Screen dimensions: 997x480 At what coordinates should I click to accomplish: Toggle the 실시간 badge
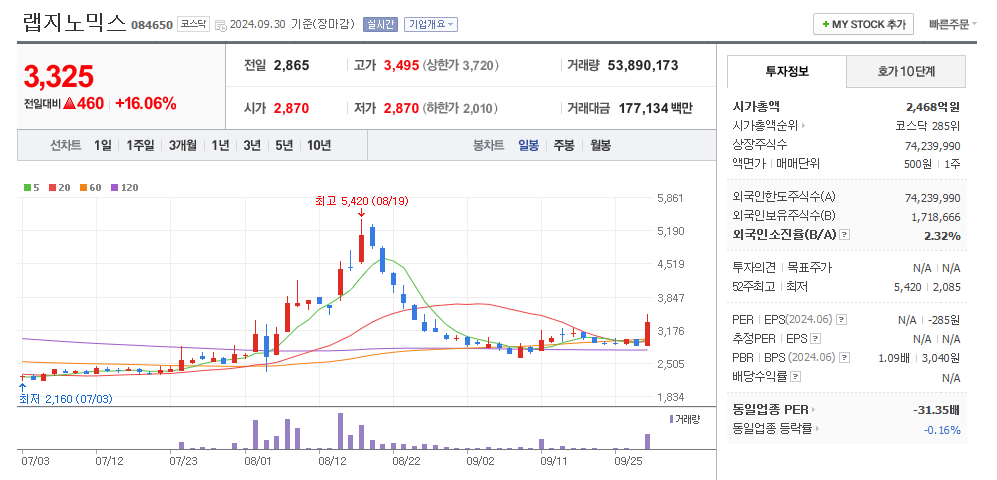point(380,24)
